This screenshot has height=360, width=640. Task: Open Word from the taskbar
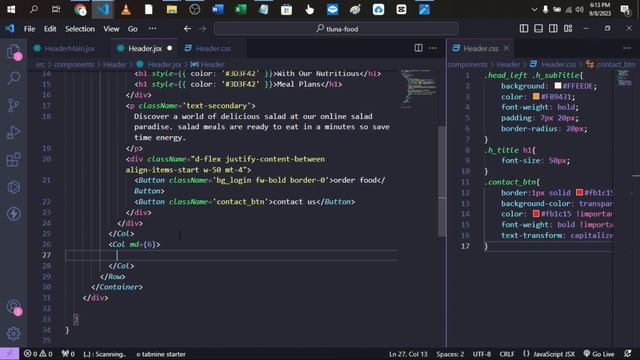[218, 9]
